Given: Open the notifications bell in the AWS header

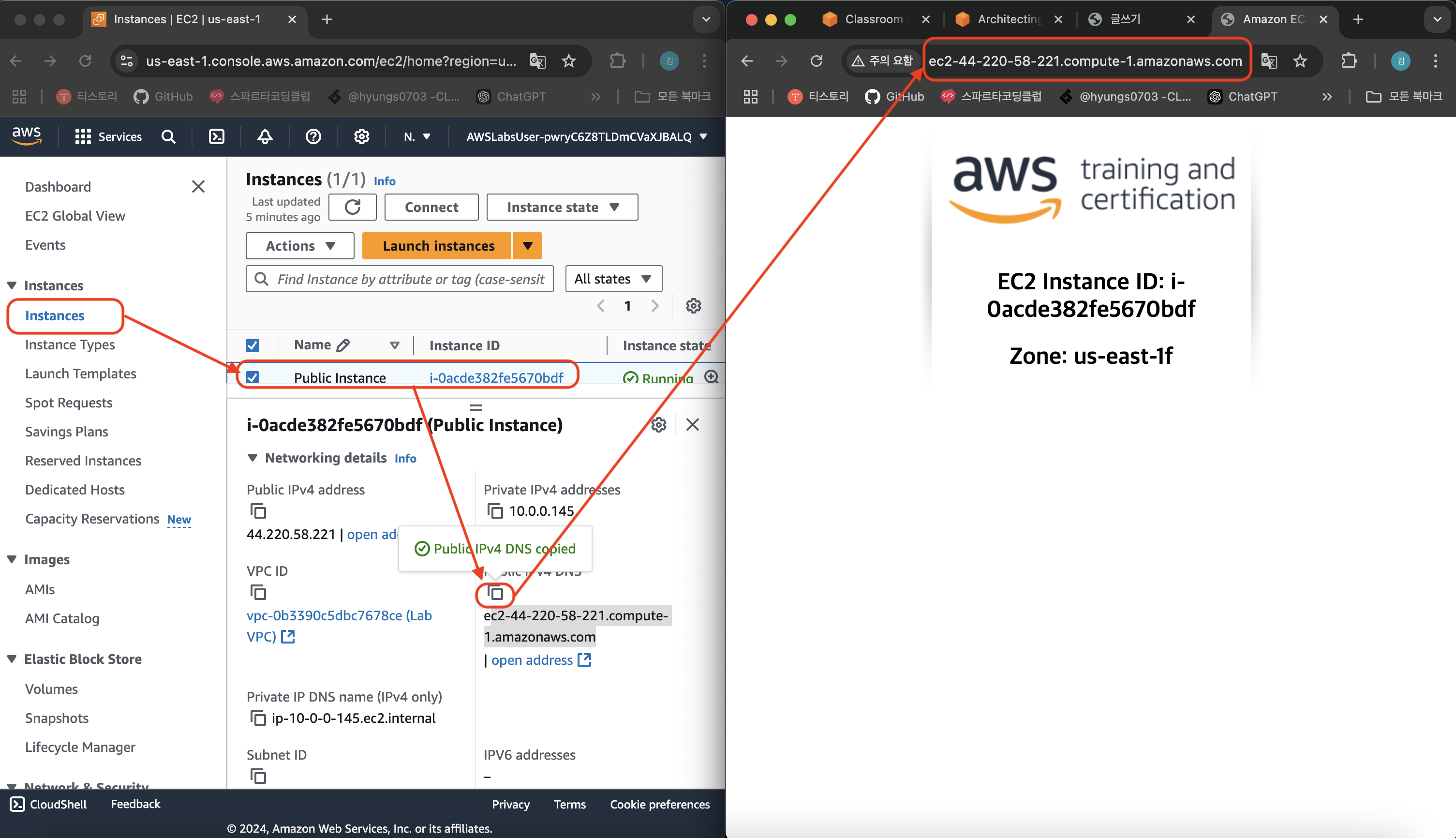Looking at the screenshot, I should pyautogui.click(x=265, y=136).
